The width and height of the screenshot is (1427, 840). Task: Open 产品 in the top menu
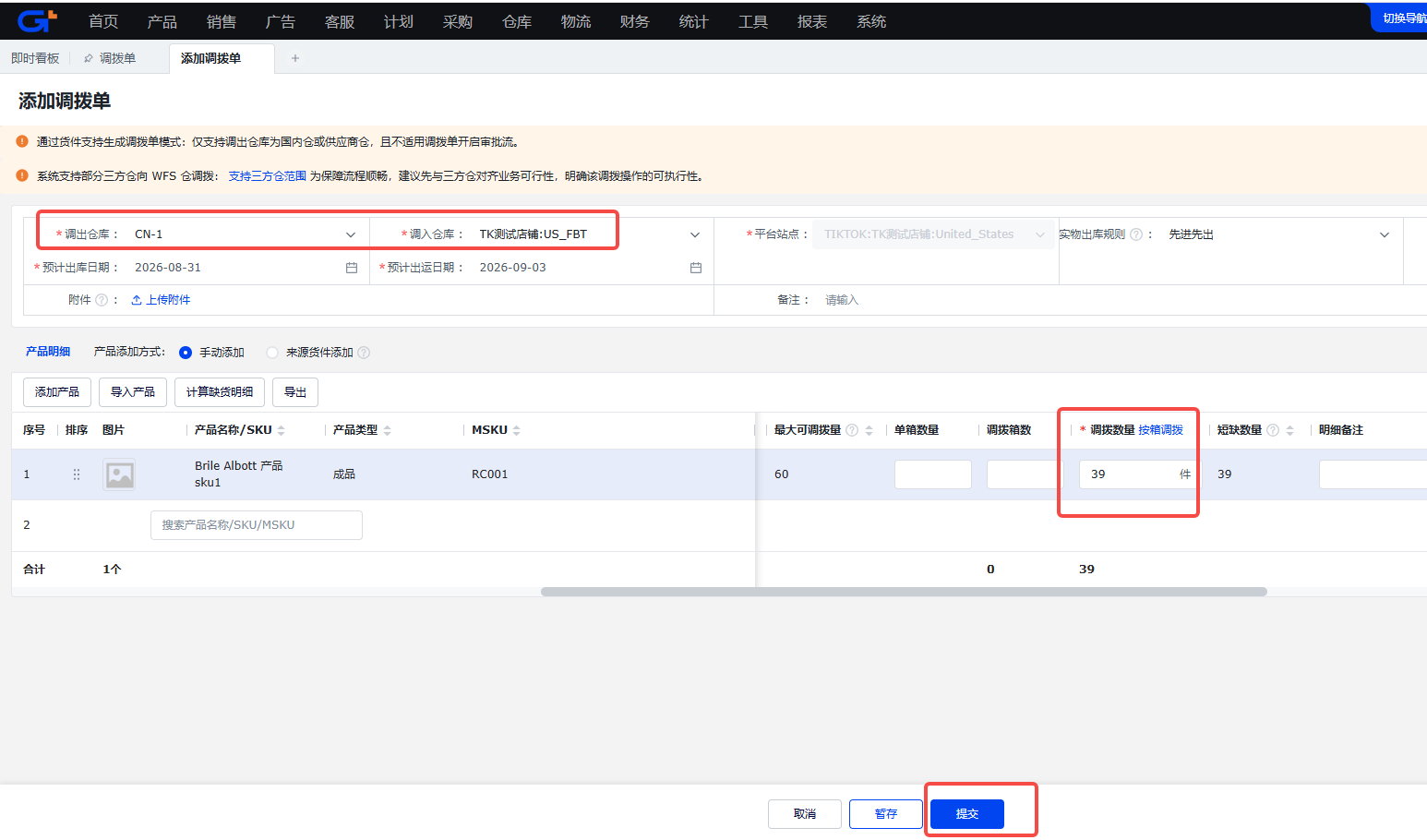click(x=162, y=21)
